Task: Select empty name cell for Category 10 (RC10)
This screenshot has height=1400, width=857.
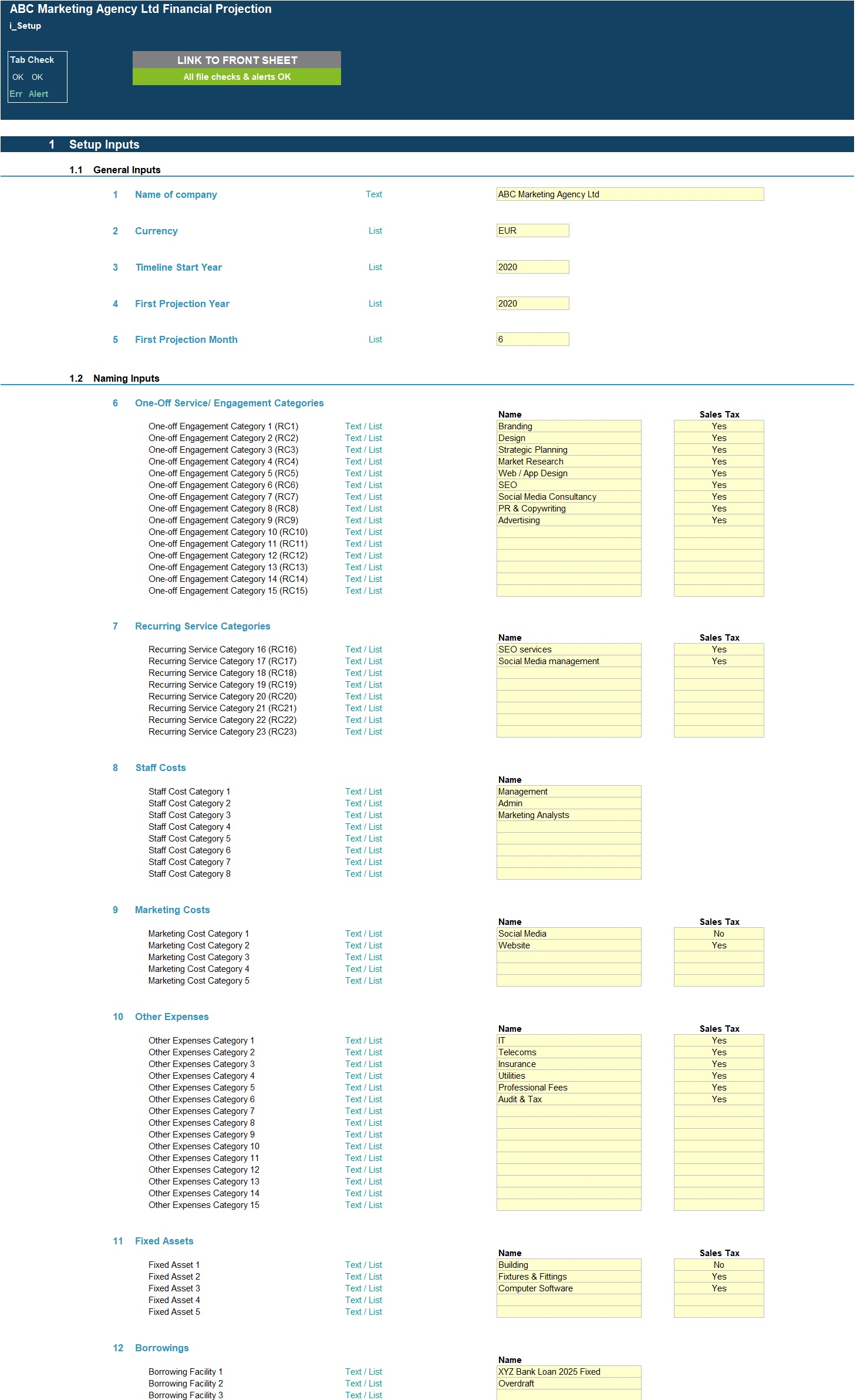Action: pyautogui.click(x=569, y=532)
